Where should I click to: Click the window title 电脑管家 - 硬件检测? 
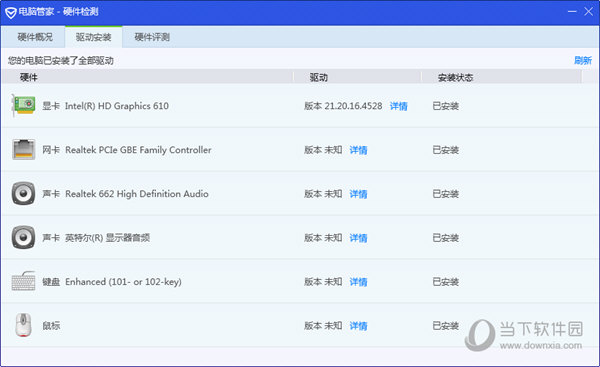coord(59,12)
